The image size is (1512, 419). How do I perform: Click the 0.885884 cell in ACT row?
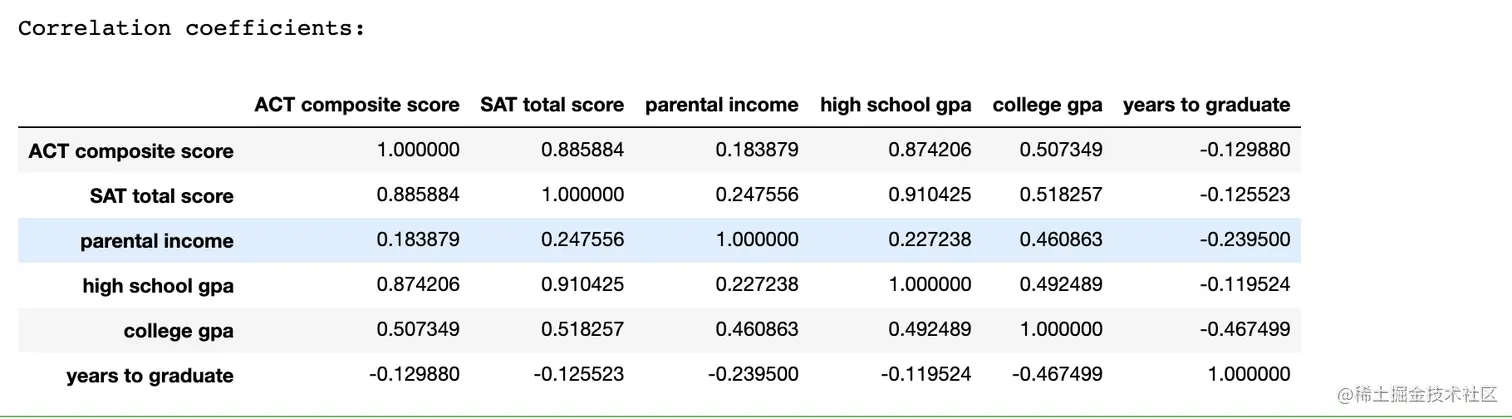click(x=583, y=150)
